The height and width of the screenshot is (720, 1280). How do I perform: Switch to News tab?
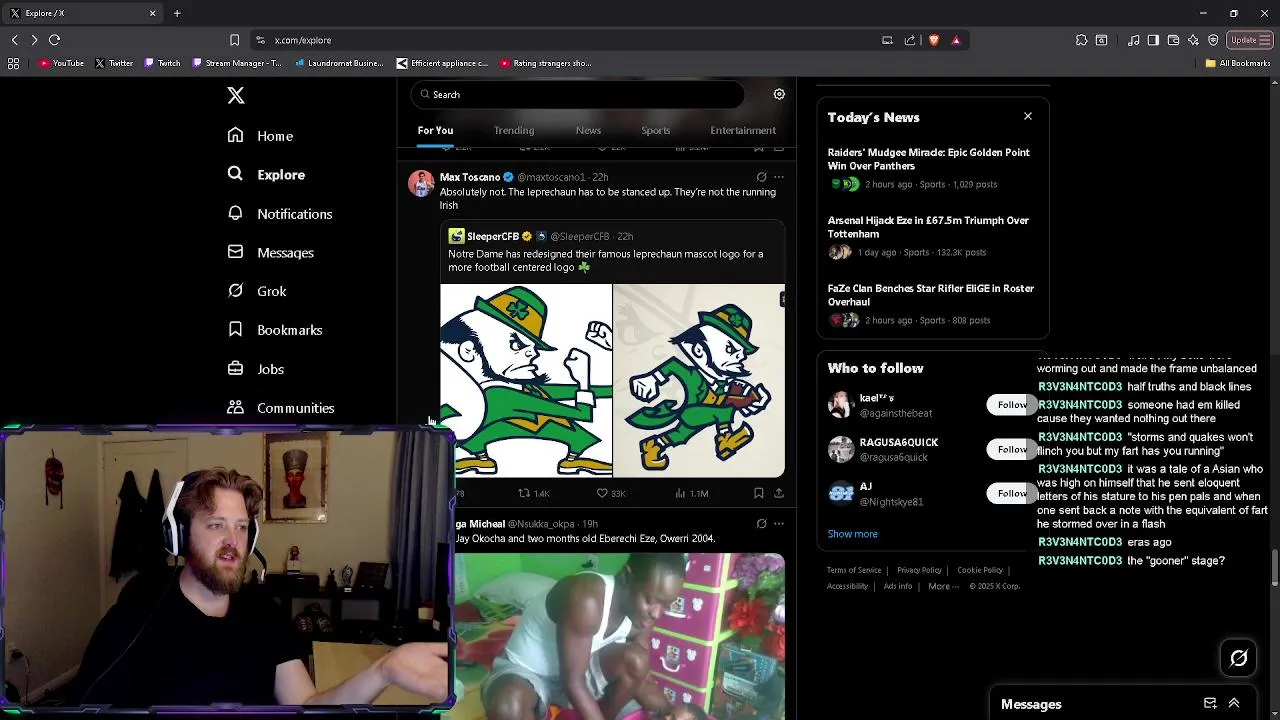[588, 130]
